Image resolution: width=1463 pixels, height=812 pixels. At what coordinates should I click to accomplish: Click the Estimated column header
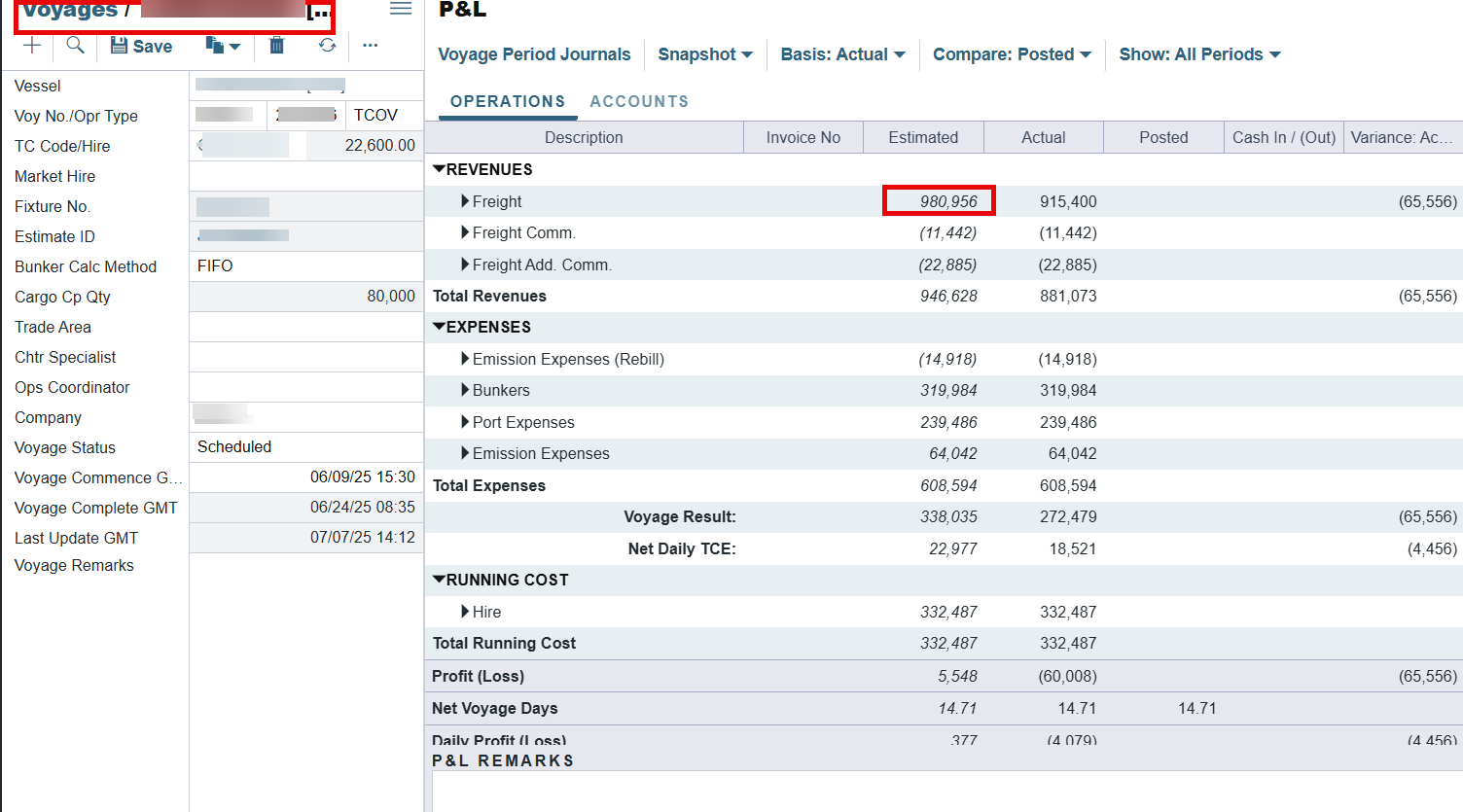pyautogui.click(x=923, y=137)
